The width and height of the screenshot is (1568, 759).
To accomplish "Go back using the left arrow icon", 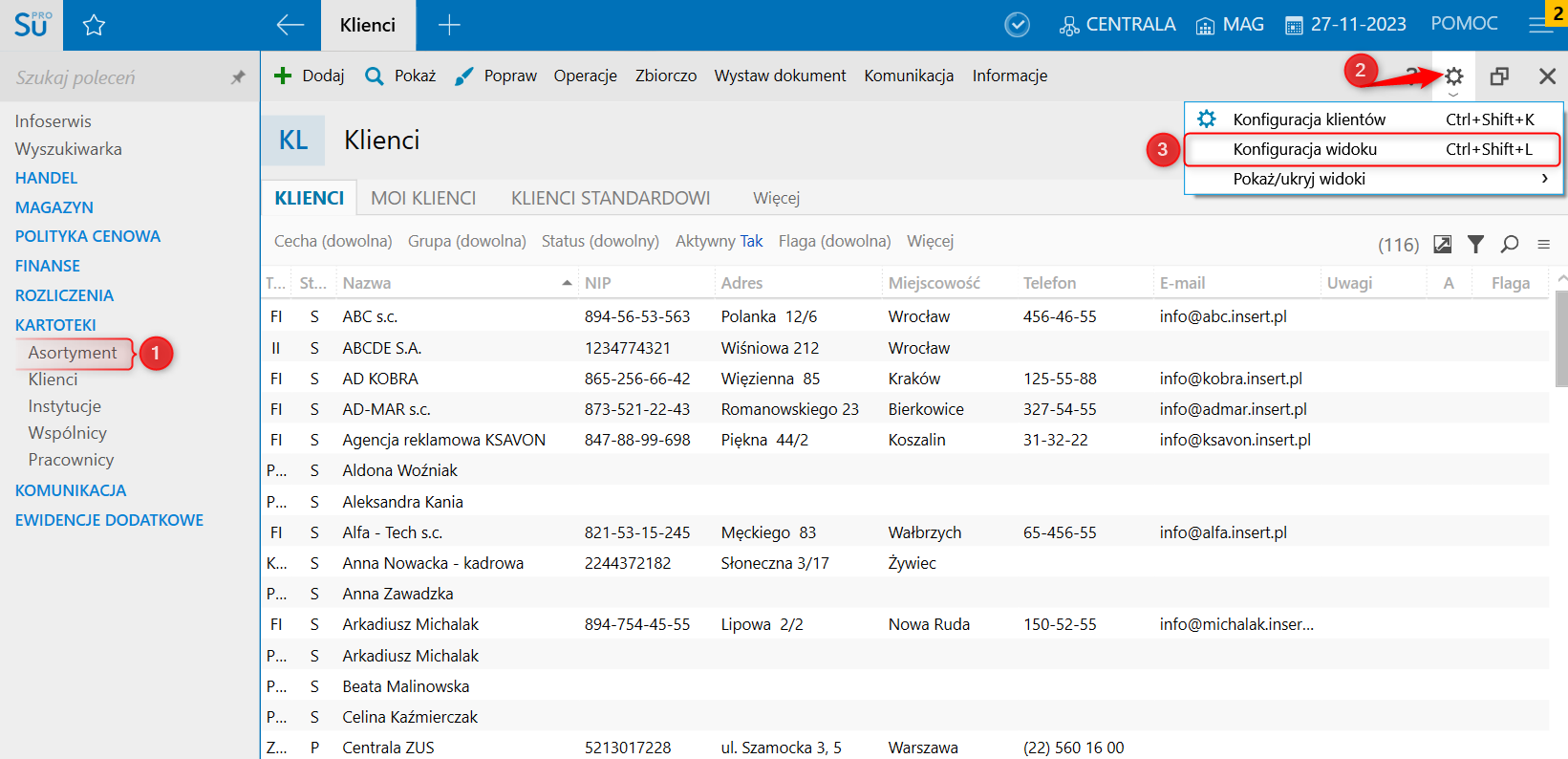I will tap(290, 26).
